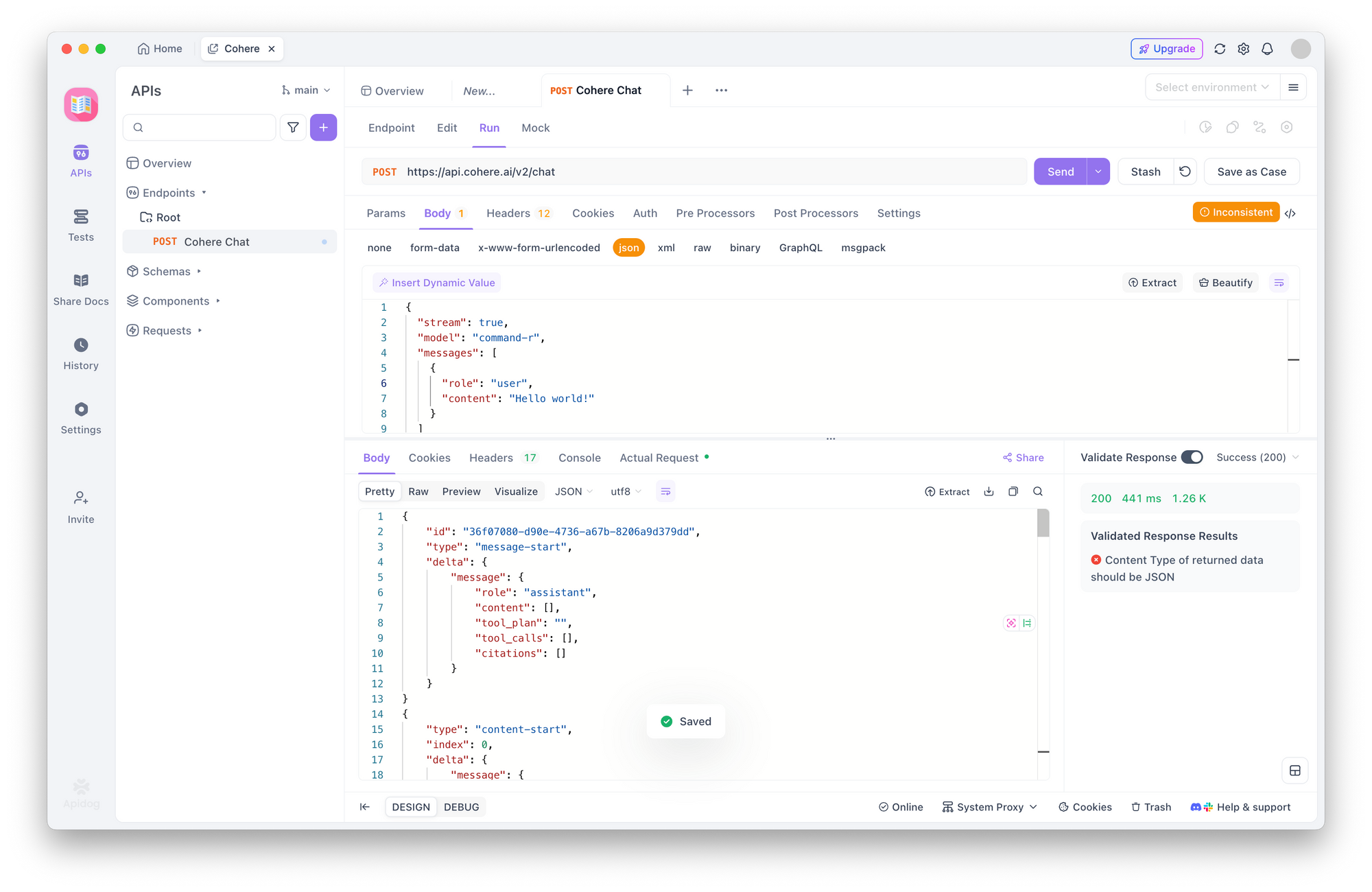
Task: Click the Upgrade button
Action: pyautogui.click(x=1167, y=49)
